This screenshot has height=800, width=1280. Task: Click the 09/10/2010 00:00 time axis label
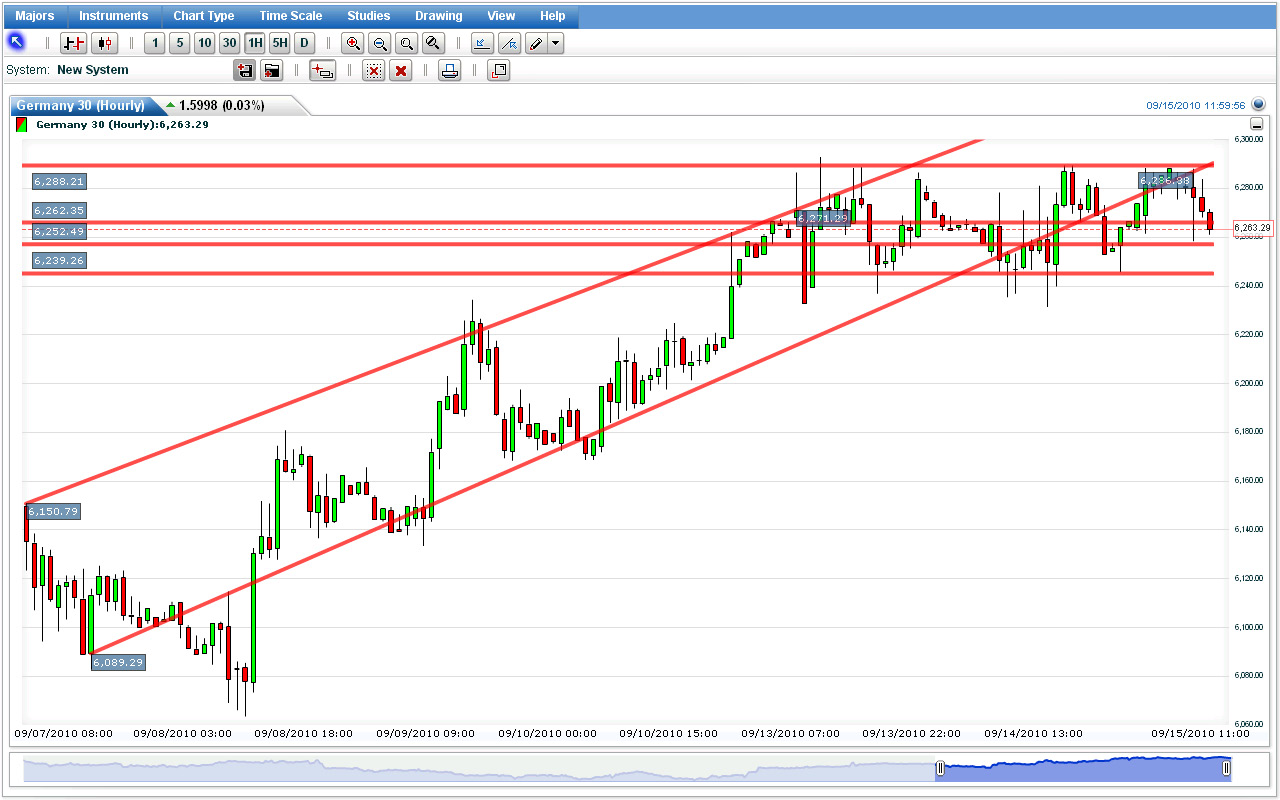tap(546, 733)
